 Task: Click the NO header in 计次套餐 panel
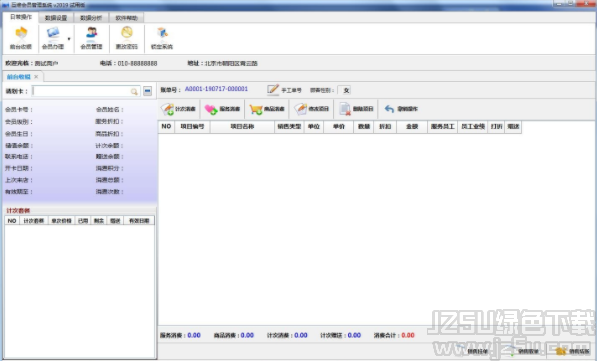click(x=12, y=221)
